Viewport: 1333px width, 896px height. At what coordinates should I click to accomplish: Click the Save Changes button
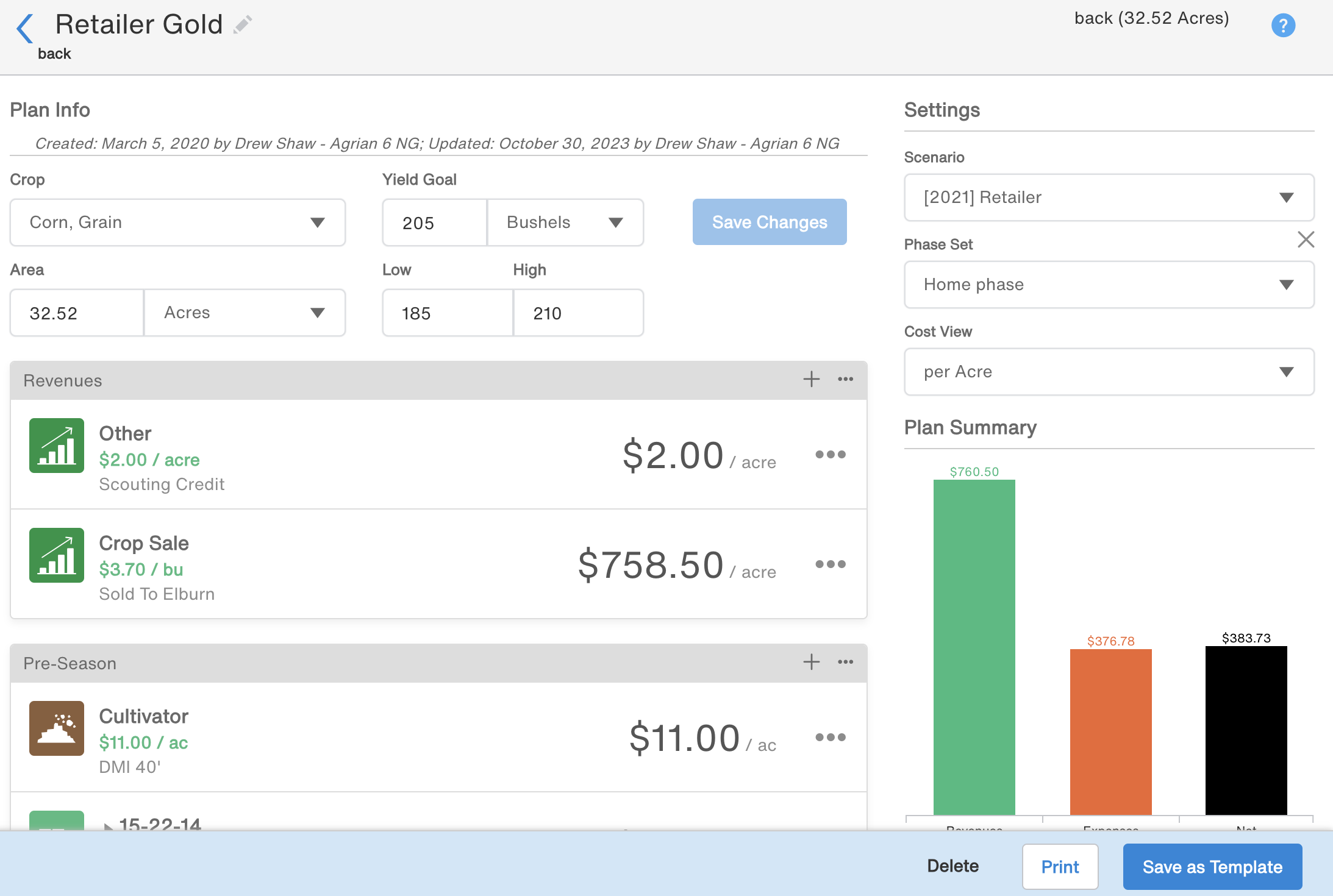click(769, 222)
